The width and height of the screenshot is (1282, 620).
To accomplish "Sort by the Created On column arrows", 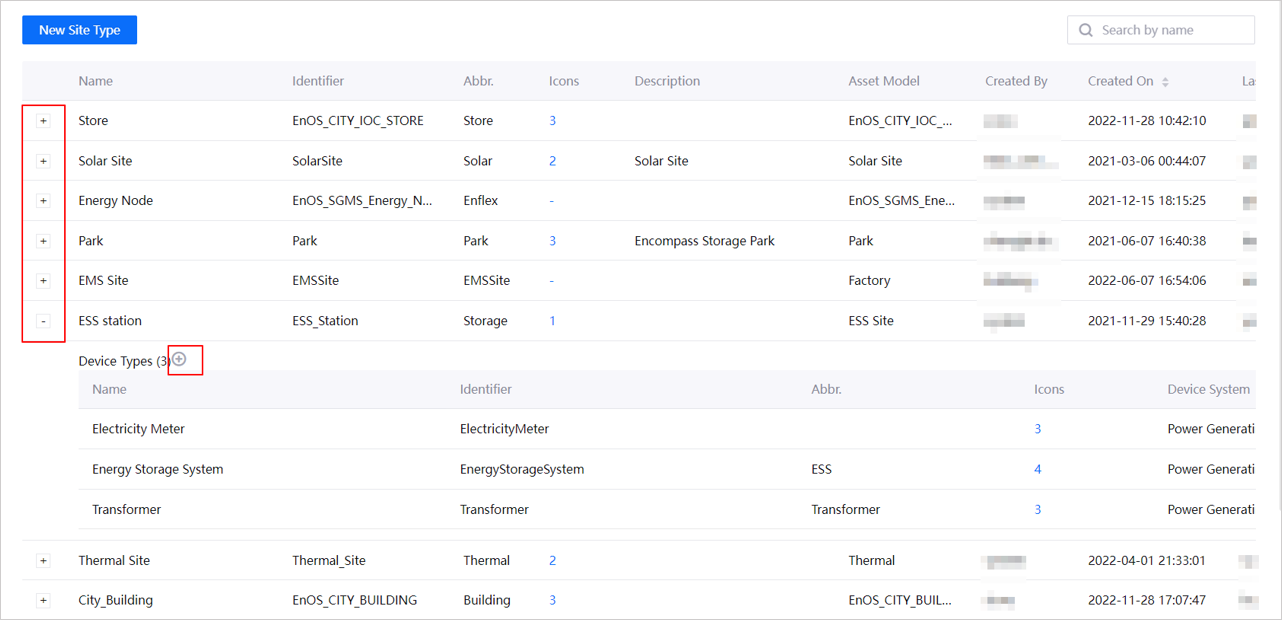I will (1165, 82).
